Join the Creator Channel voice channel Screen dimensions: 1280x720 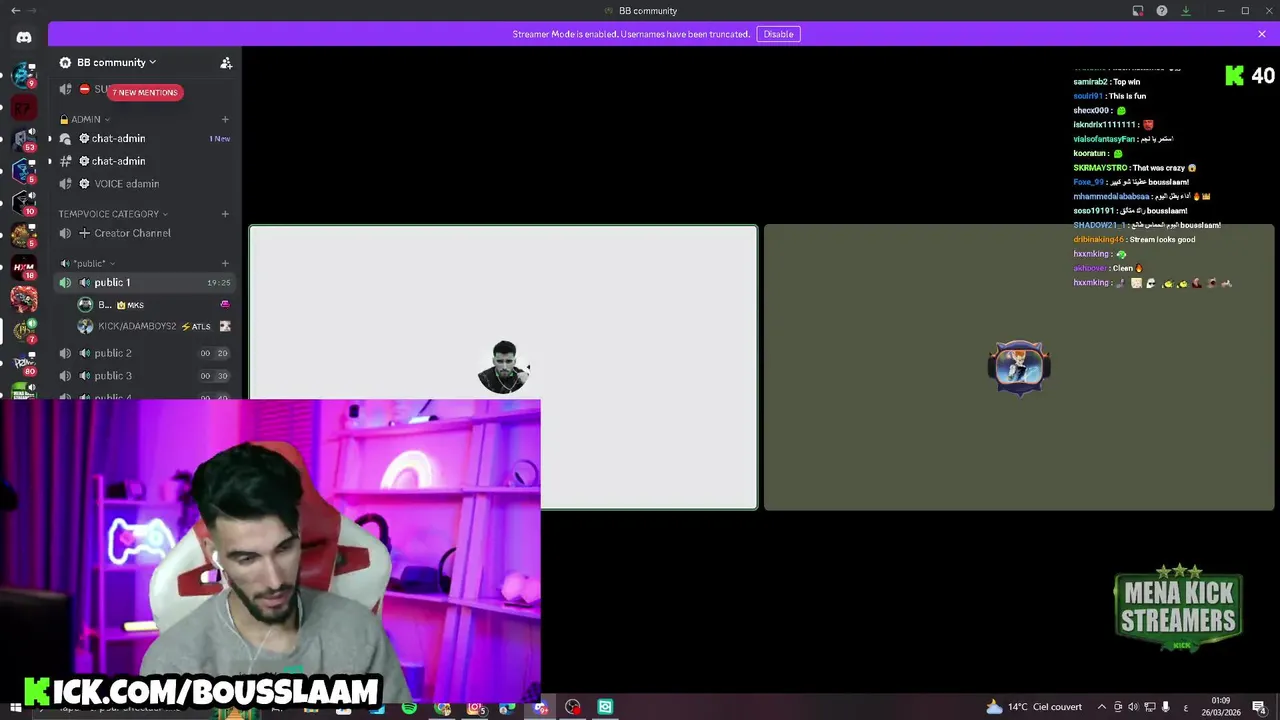(x=144, y=233)
